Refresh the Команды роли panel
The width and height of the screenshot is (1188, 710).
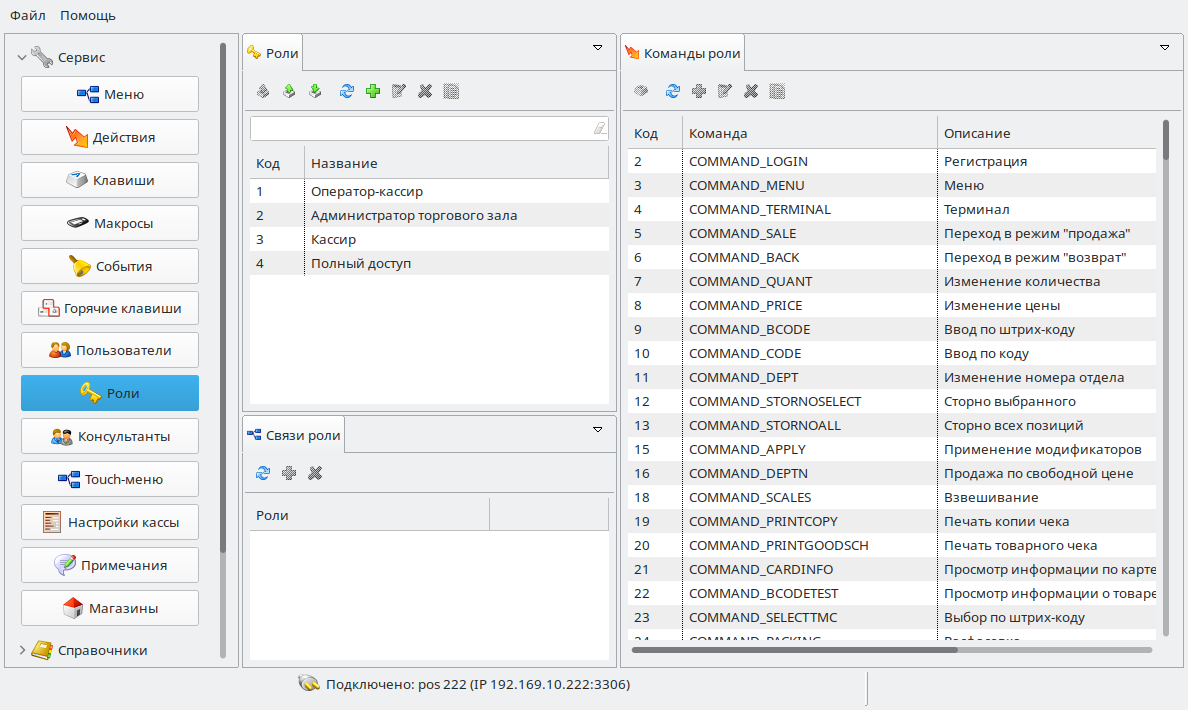click(x=673, y=91)
